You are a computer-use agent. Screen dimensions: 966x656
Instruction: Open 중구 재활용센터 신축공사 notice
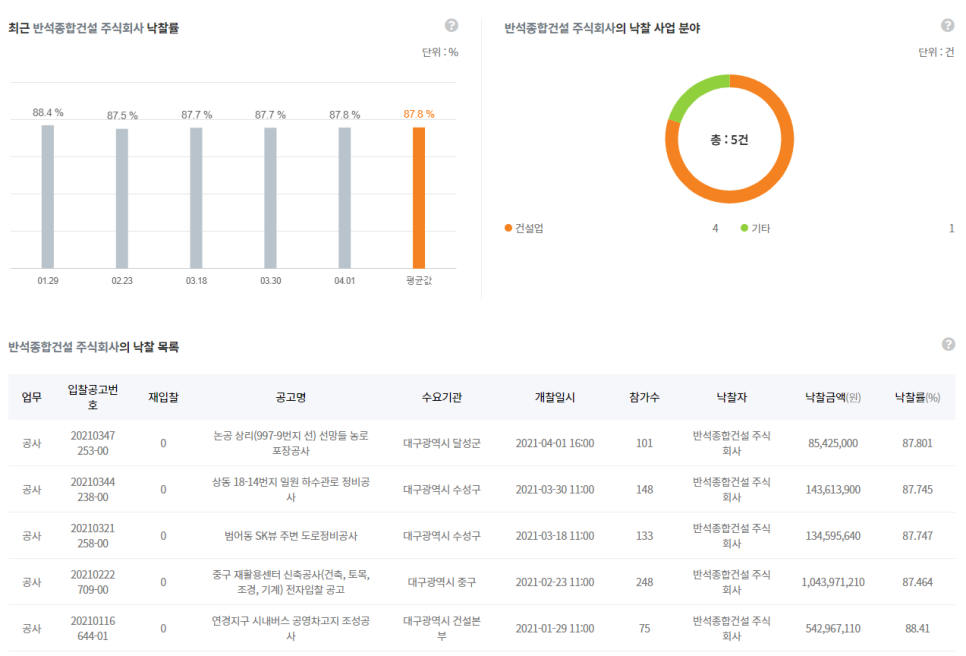click(291, 581)
